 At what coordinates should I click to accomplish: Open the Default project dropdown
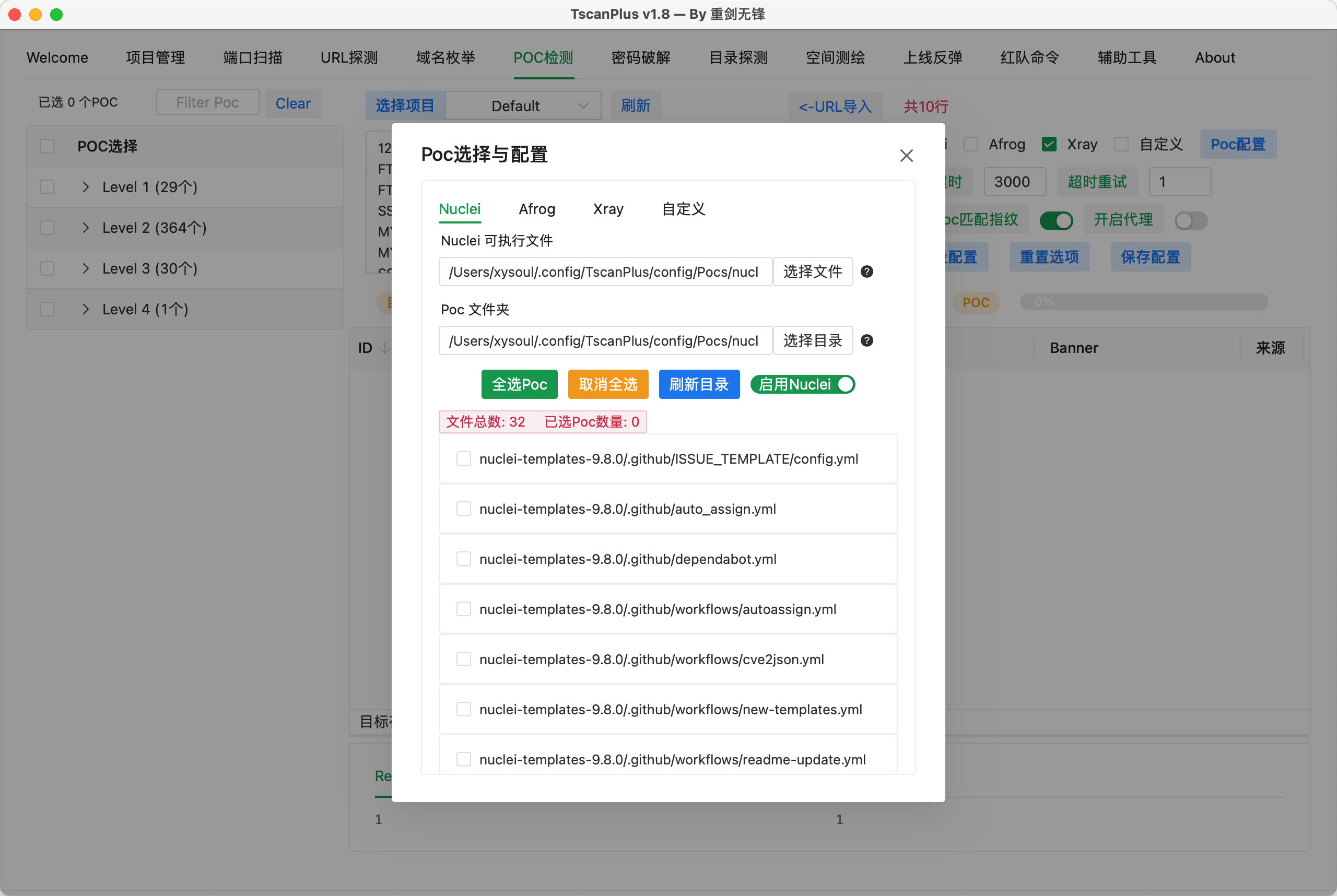point(523,107)
